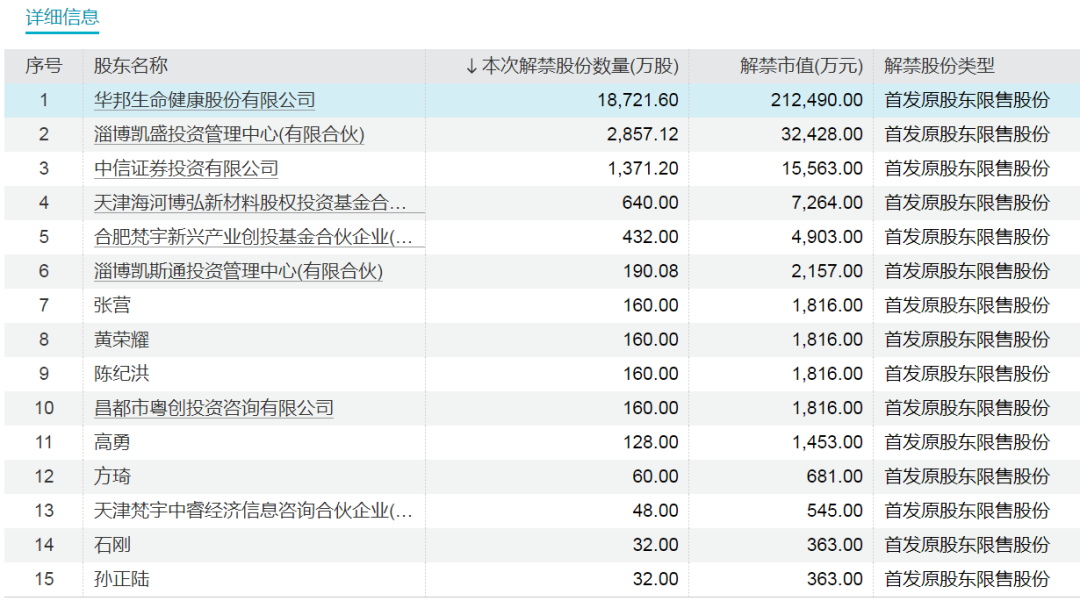
Task: Click the 股东名称 column header
Action: click(x=131, y=66)
